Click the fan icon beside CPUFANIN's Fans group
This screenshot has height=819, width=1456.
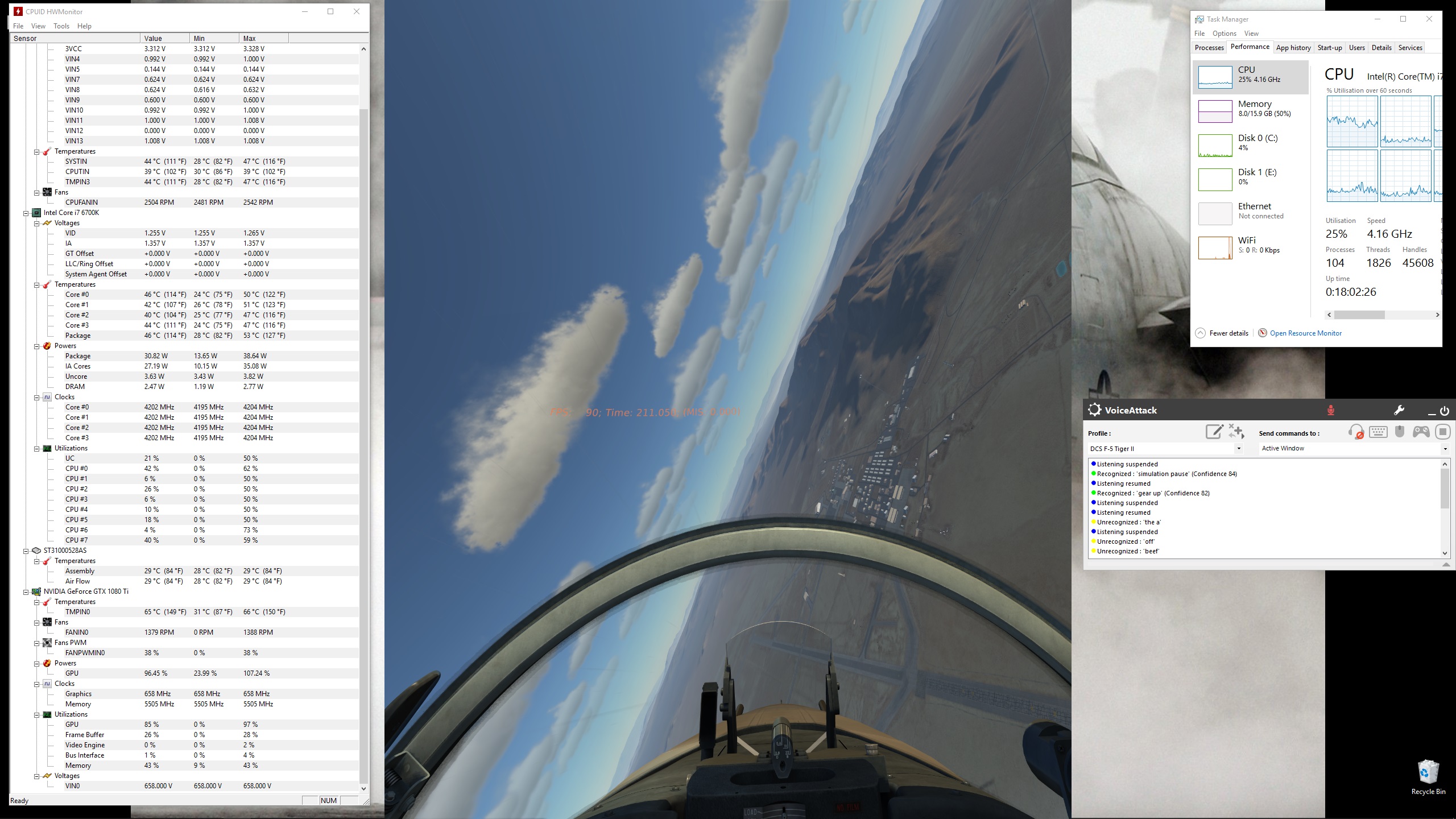[47, 192]
